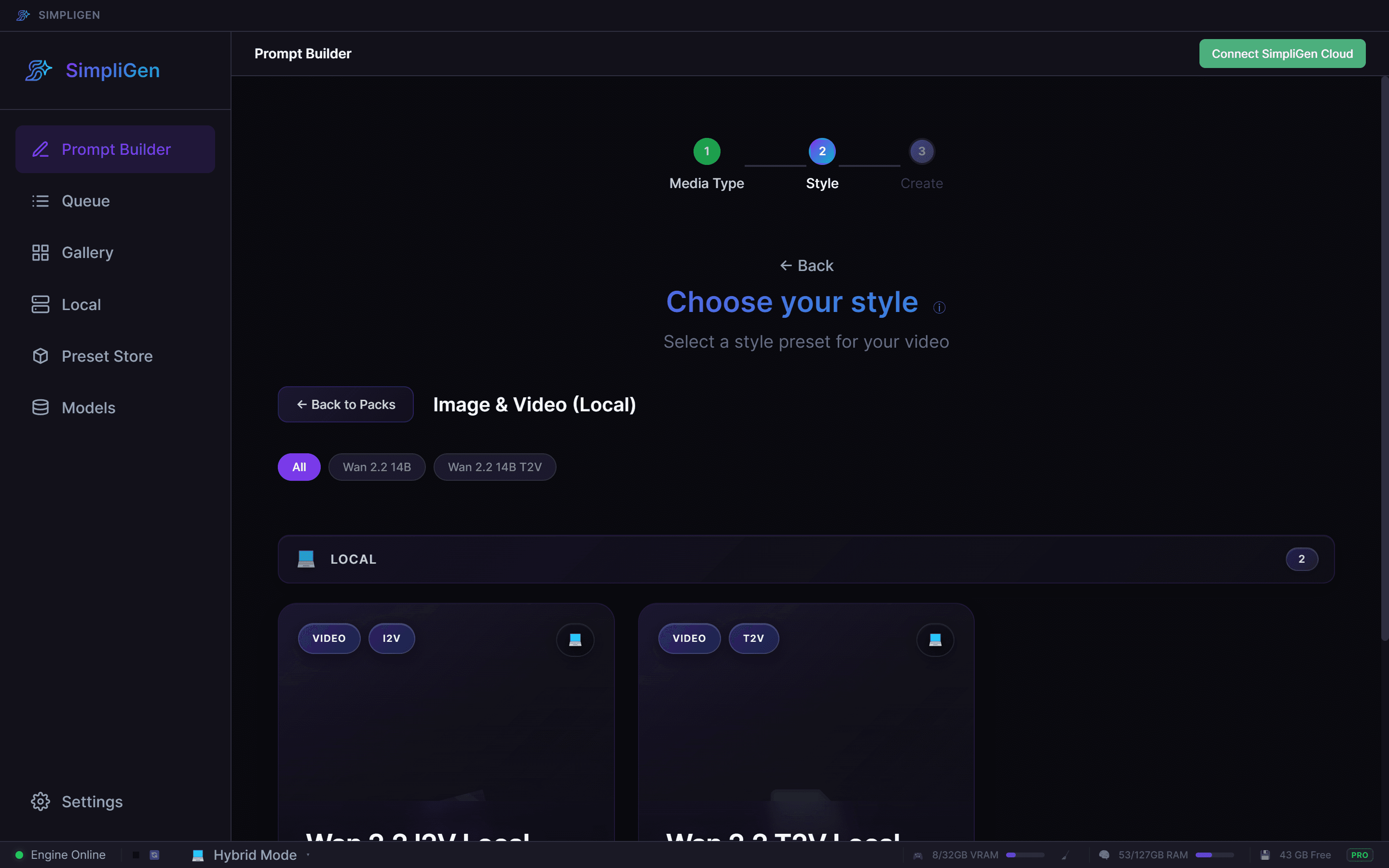
Task: Select the Wan 2.2 T2V Local card
Action: pos(806,722)
